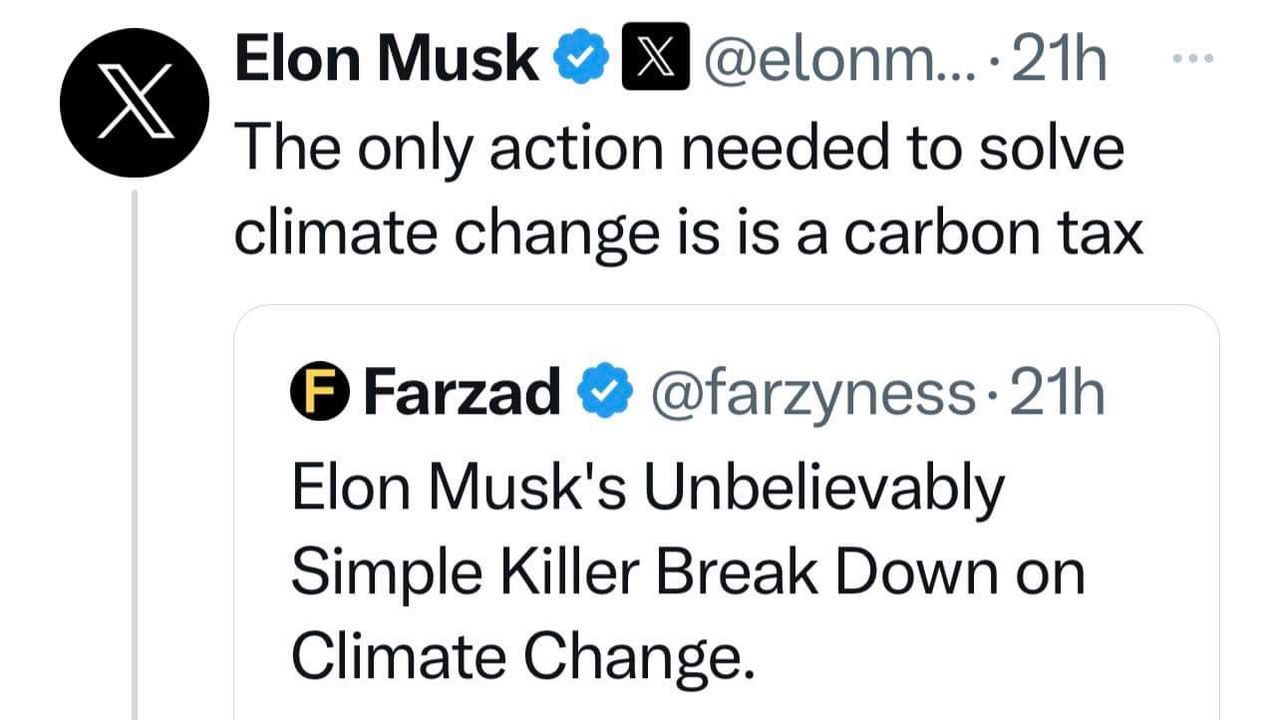Open the three-dot more options menu
Screen dimensions: 1280x720
click(1192, 59)
